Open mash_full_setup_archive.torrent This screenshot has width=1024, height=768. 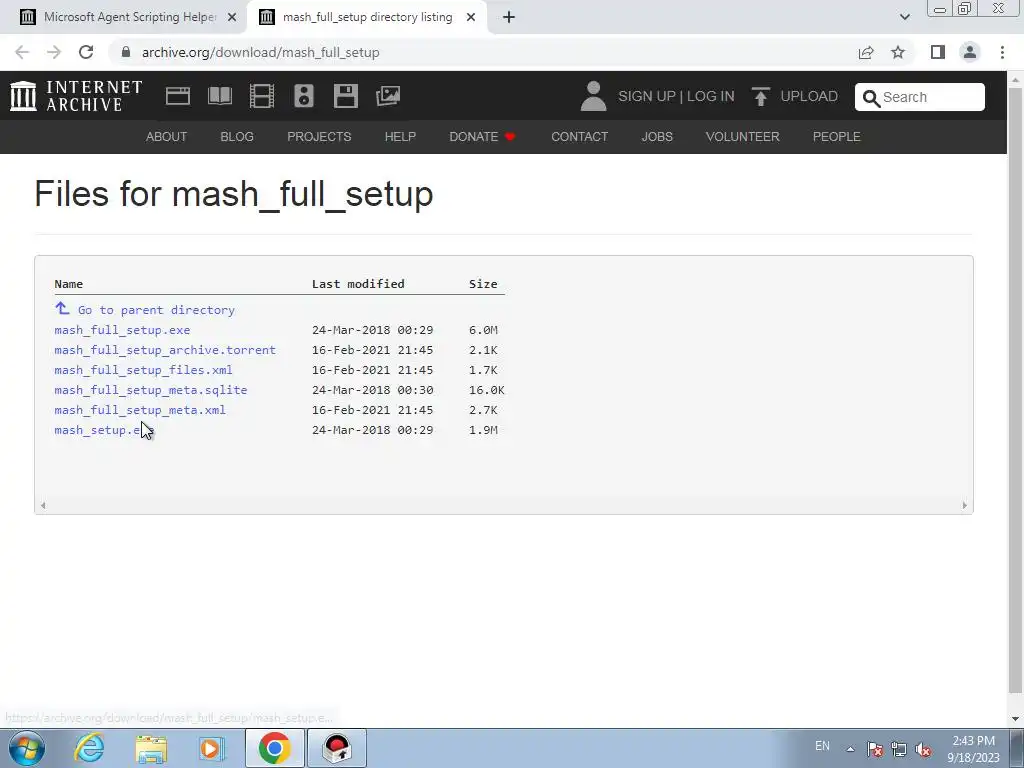tap(165, 350)
